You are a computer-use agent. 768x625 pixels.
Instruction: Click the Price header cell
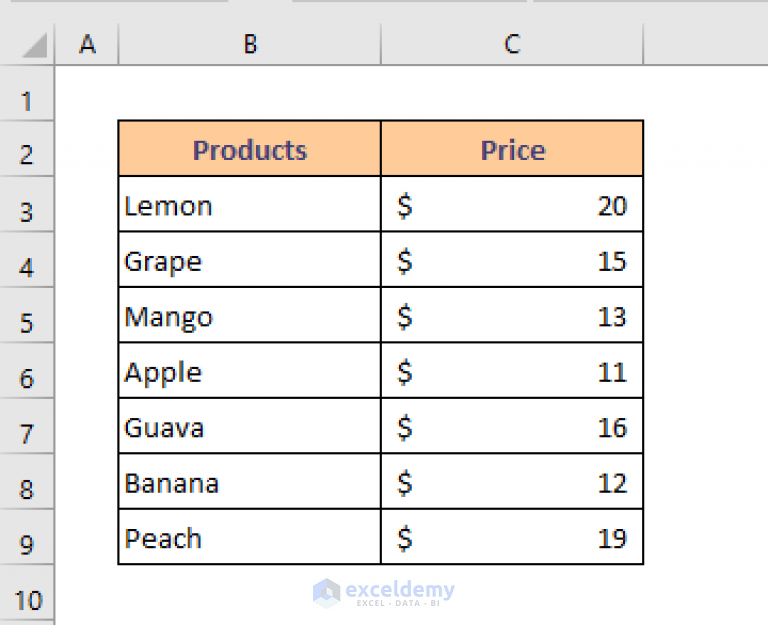(x=512, y=149)
